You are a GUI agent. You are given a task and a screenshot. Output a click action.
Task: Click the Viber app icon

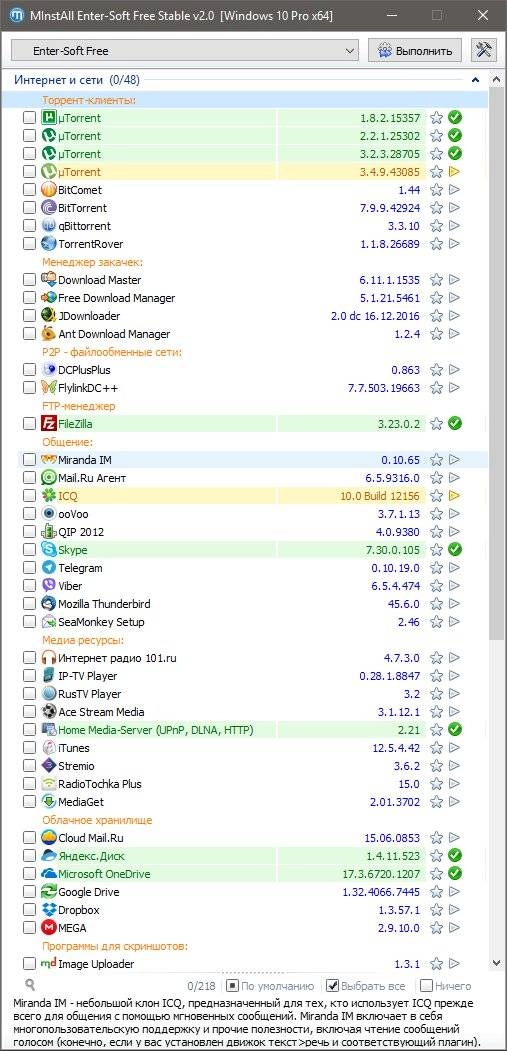[48, 586]
